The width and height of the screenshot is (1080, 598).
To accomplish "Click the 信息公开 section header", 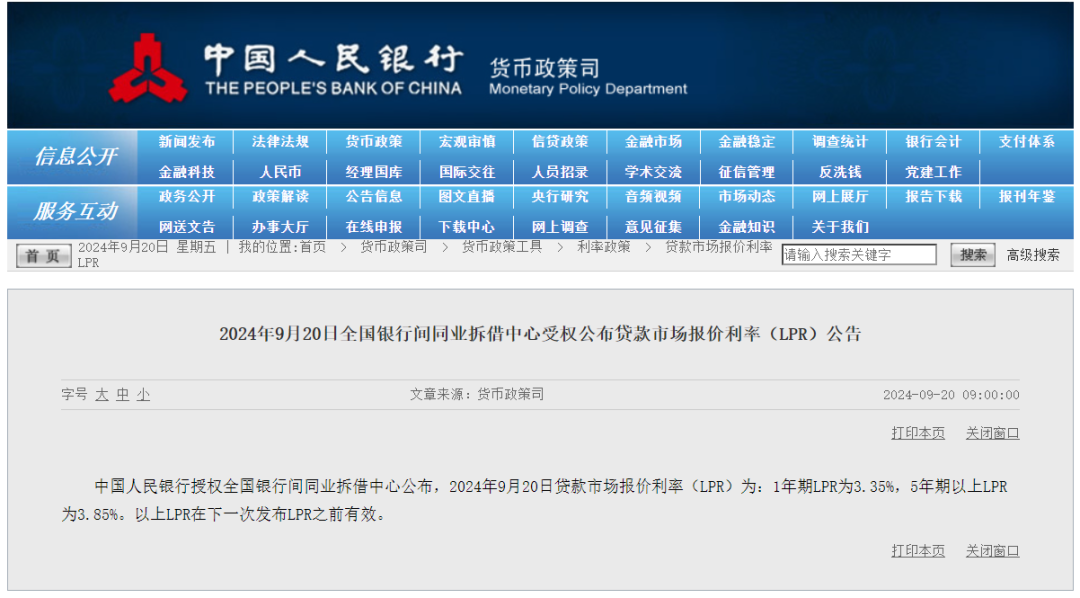I will [76, 156].
